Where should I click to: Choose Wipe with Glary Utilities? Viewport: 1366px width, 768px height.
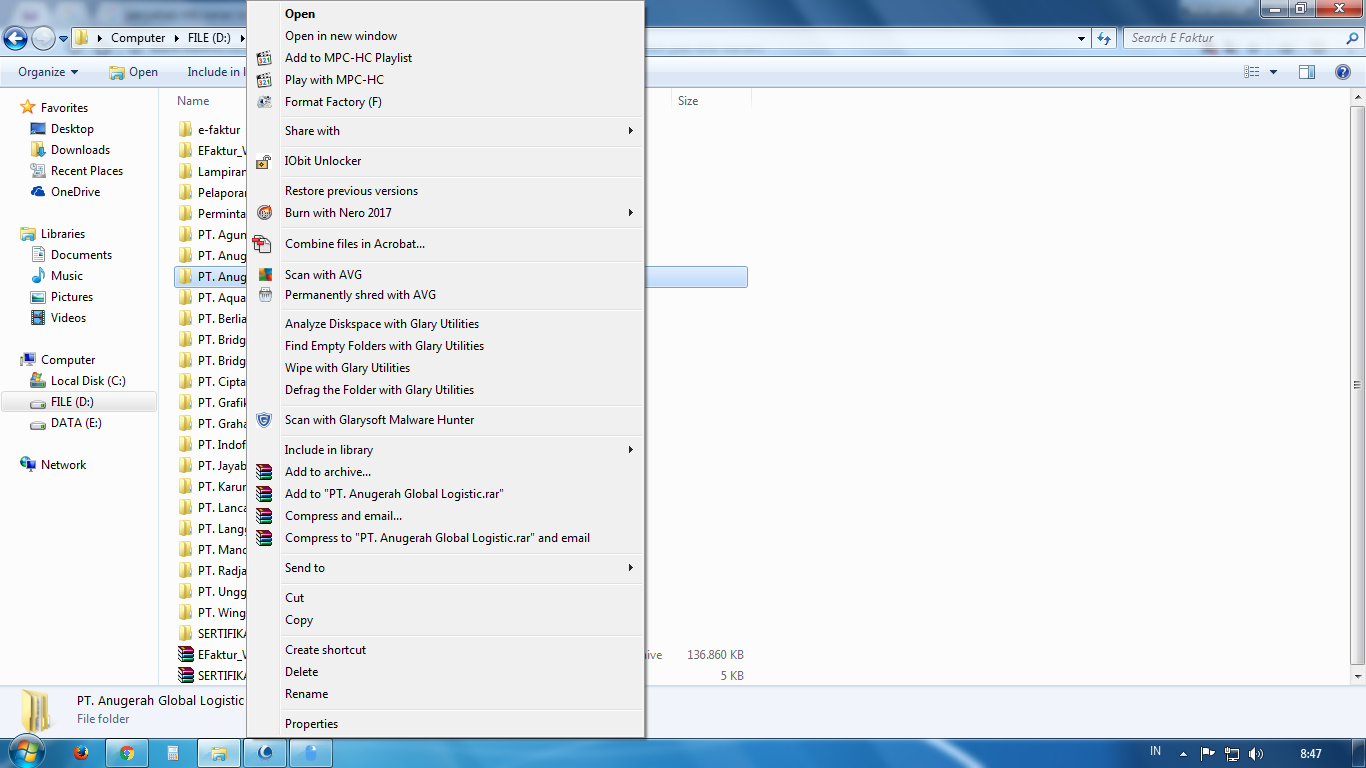347,368
